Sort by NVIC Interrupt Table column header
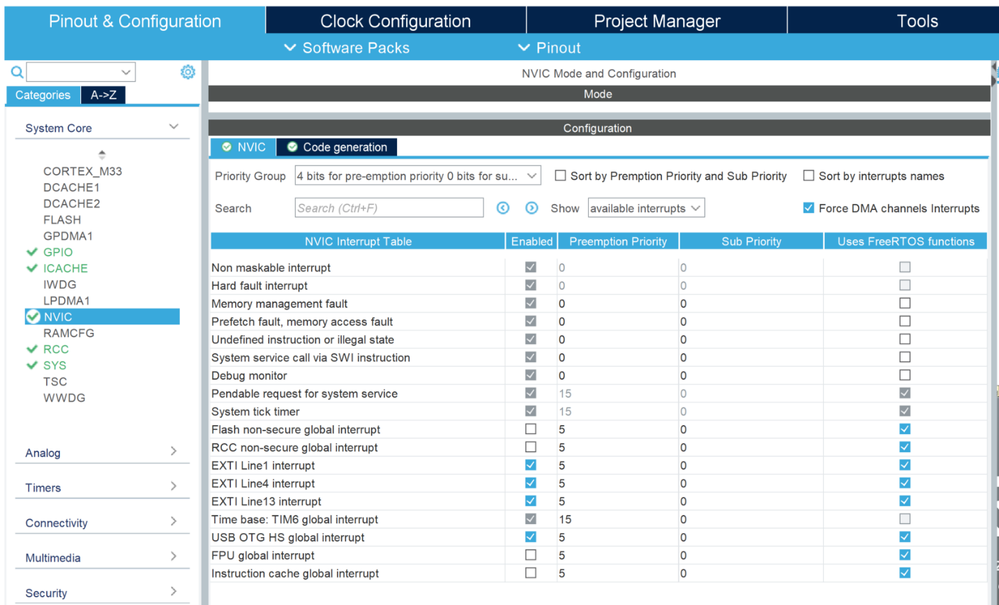Viewport: 999px width, 605px height. pyautogui.click(x=357, y=241)
